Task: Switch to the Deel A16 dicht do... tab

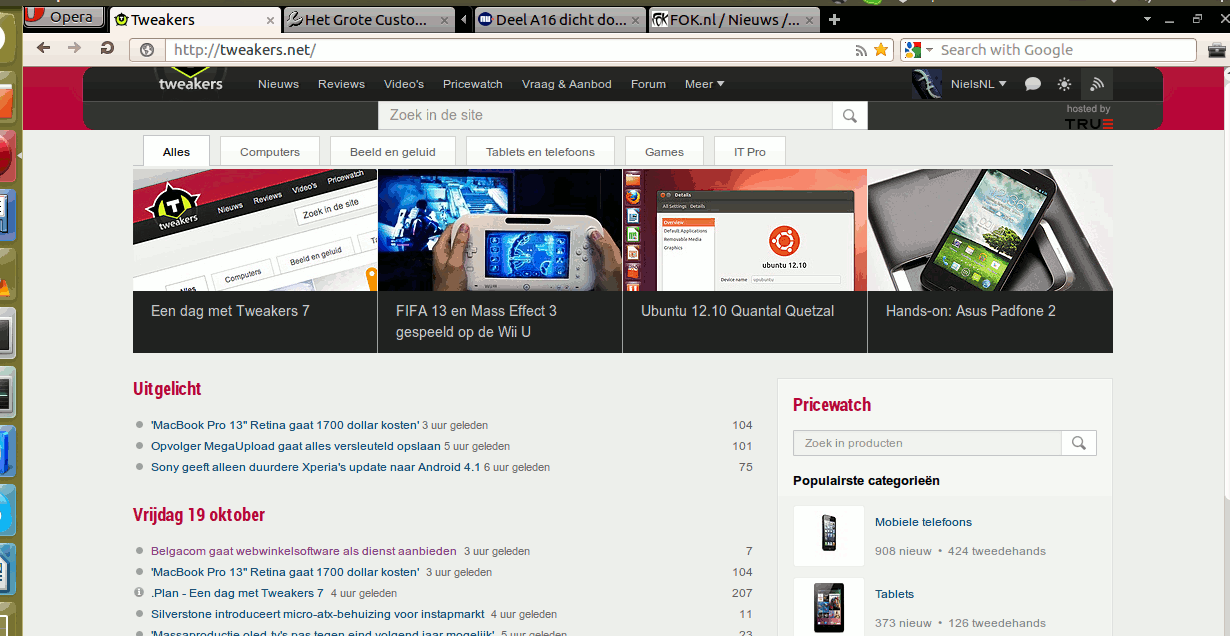Action: coord(560,20)
